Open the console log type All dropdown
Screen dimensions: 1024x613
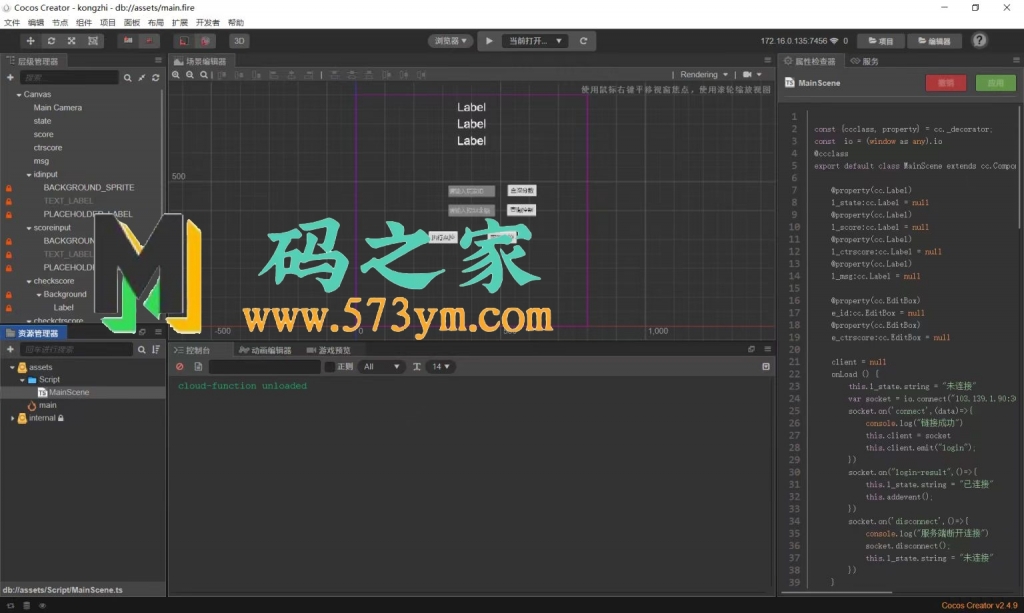[381, 367]
